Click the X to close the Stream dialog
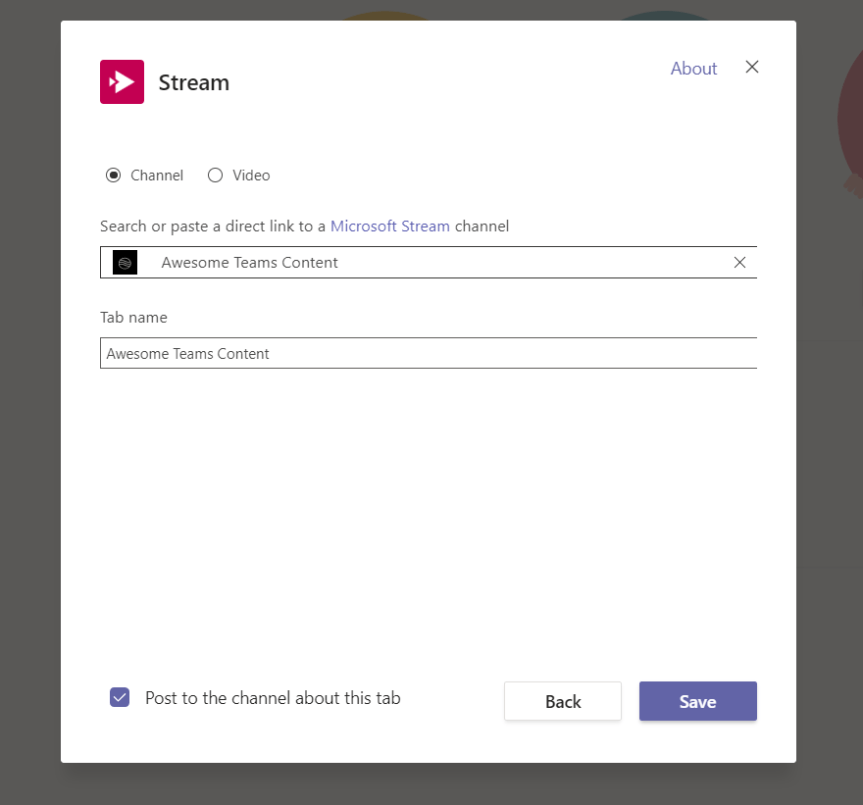This screenshot has height=805, width=863. [751, 67]
